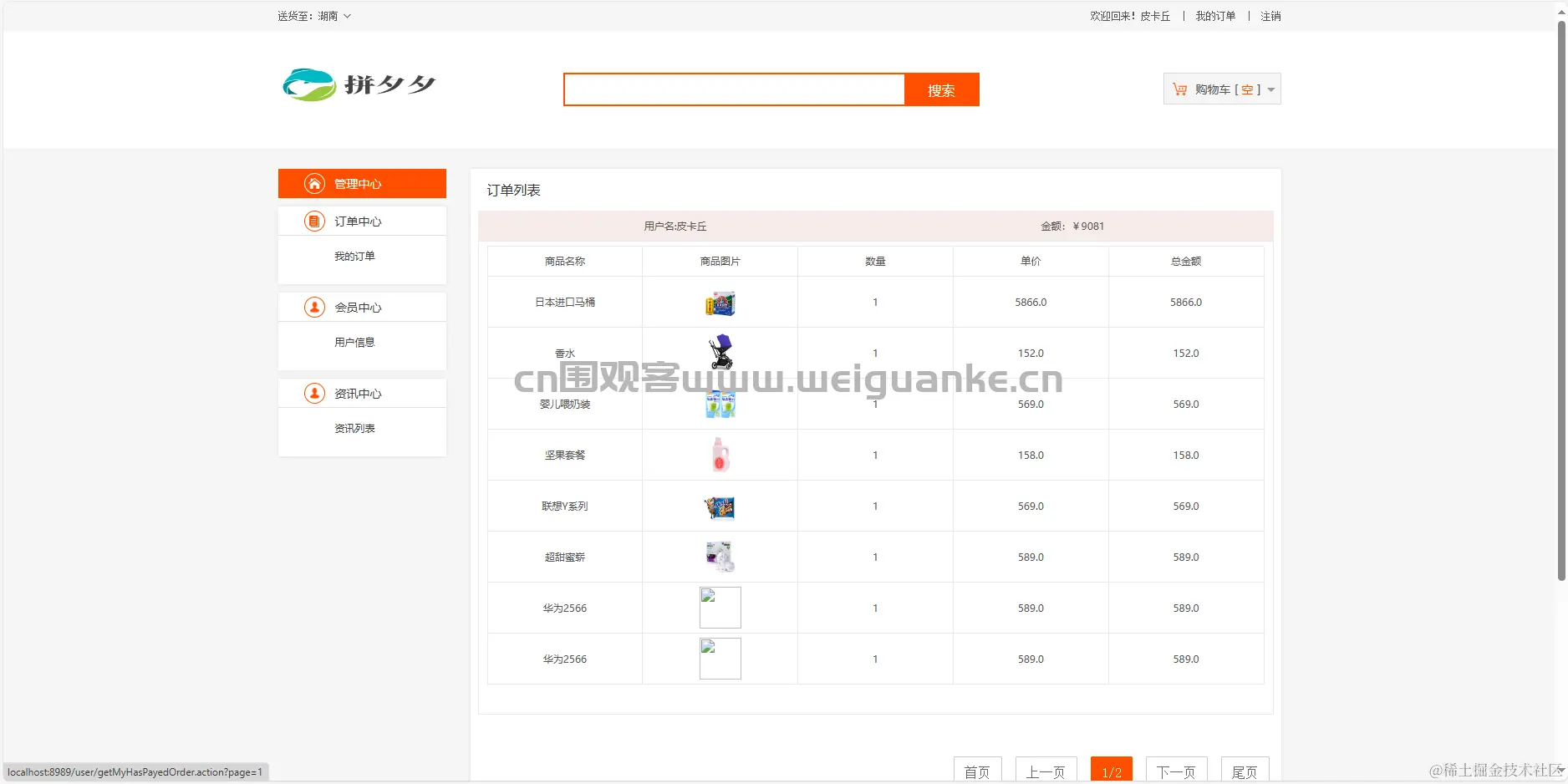
Task: Click the 日本进口马桶 product name
Action: [x=565, y=303]
